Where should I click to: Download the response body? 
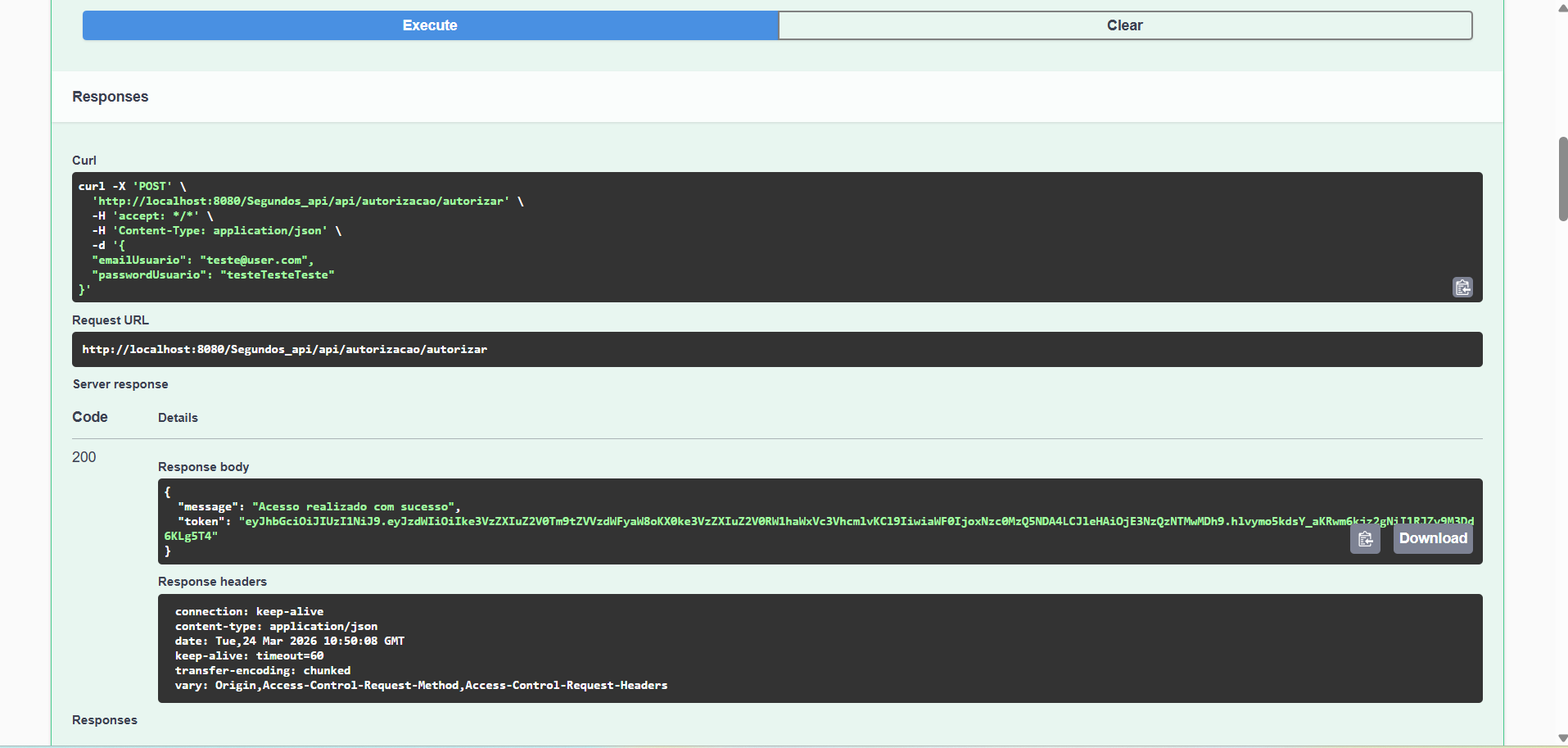coord(1432,538)
